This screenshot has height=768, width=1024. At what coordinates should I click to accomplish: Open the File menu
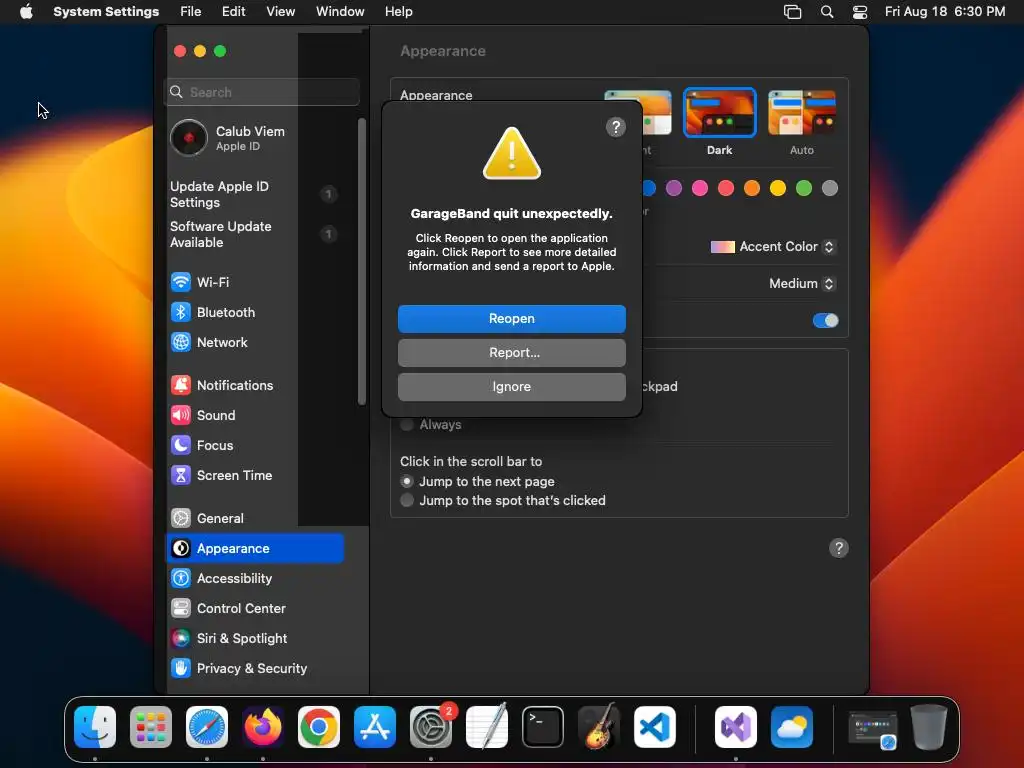pyautogui.click(x=191, y=12)
